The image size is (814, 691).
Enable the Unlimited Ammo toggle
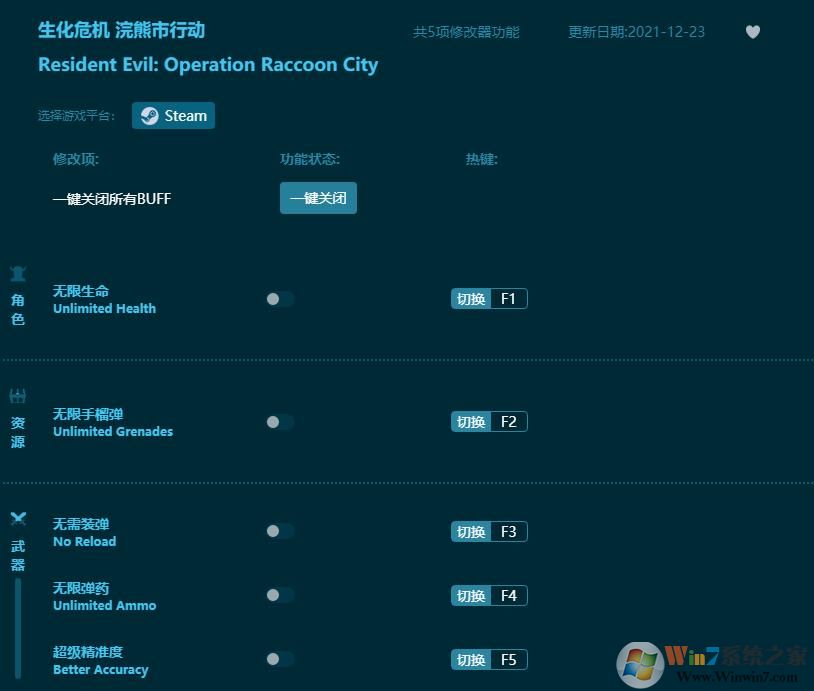pos(280,595)
